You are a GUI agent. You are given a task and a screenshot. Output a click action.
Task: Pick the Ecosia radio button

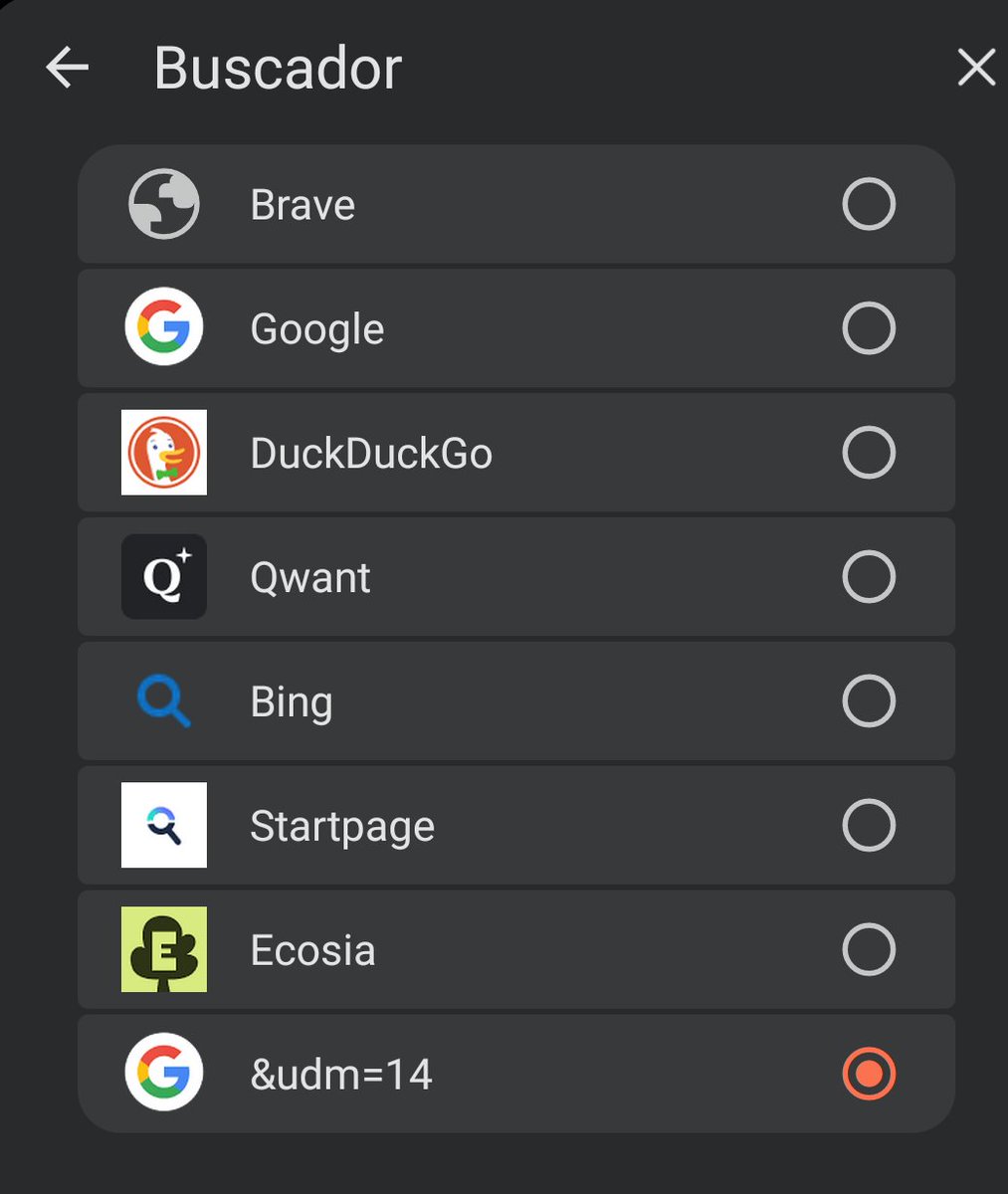(x=869, y=949)
